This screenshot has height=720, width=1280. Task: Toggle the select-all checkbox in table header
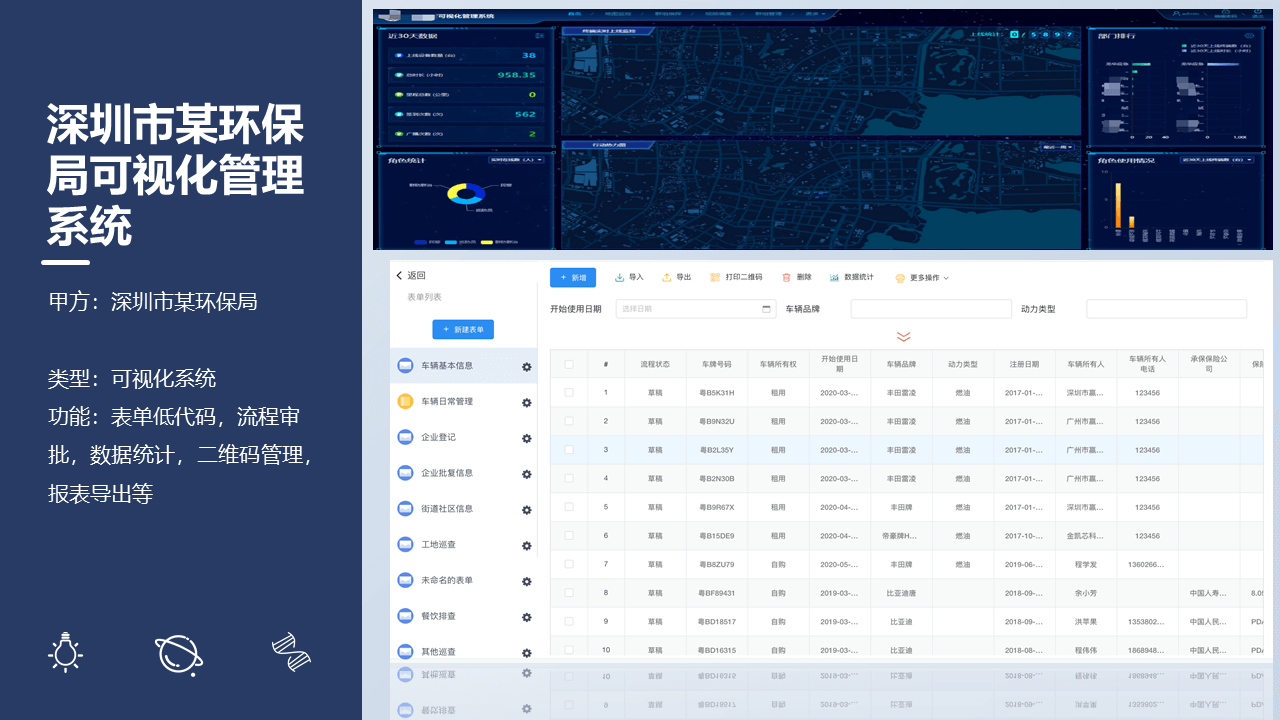569,364
